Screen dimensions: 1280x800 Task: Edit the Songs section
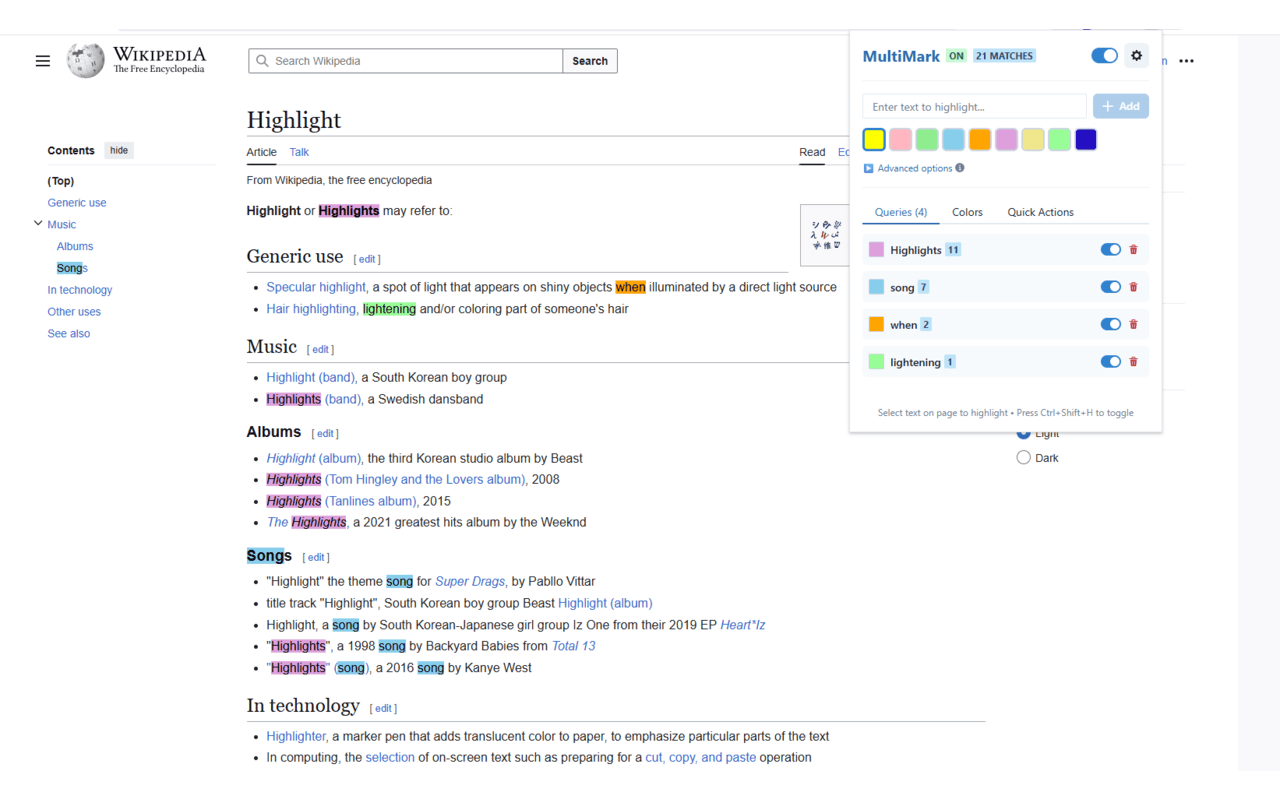pyautogui.click(x=316, y=557)
